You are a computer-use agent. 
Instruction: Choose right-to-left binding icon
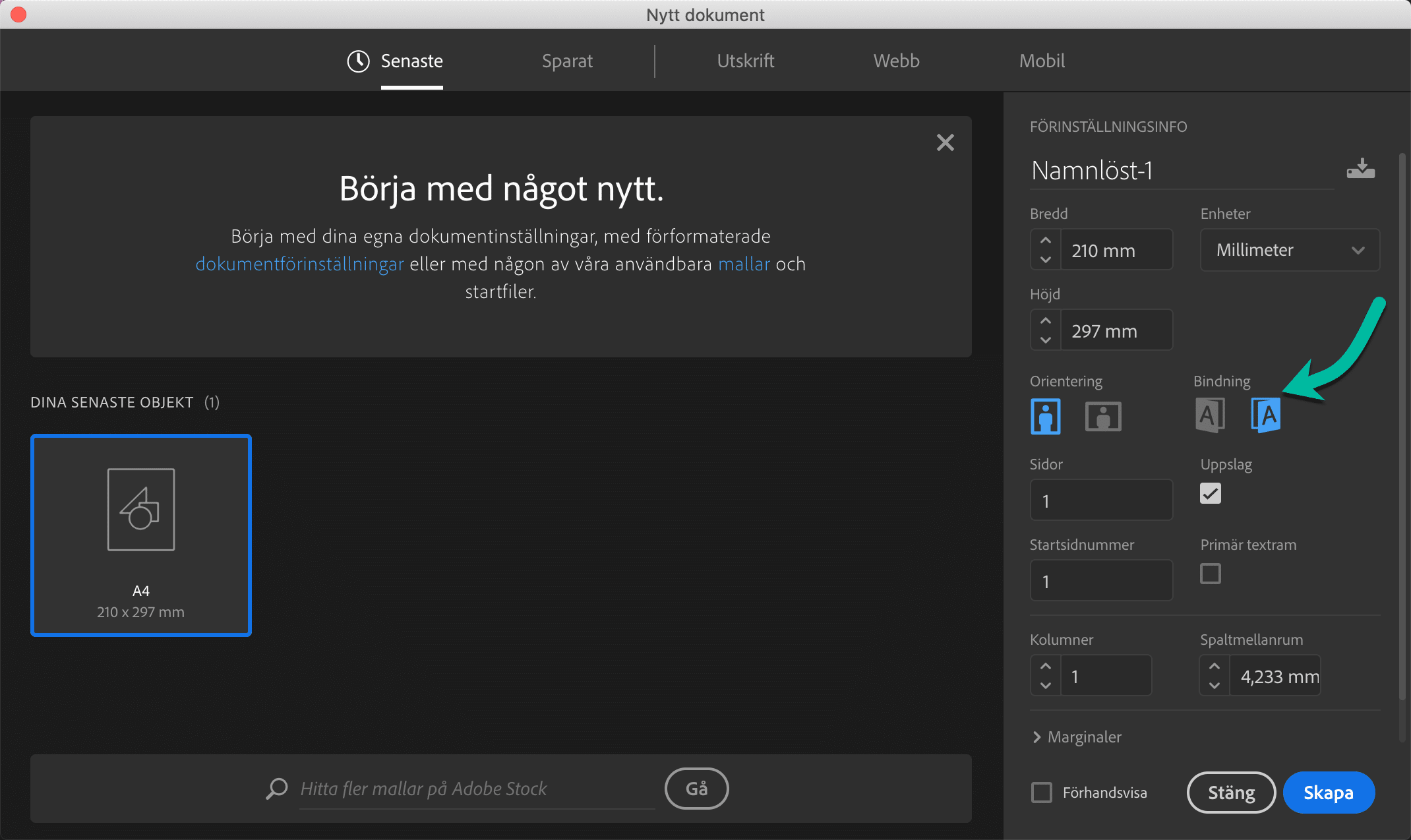tap(1266, 415)
